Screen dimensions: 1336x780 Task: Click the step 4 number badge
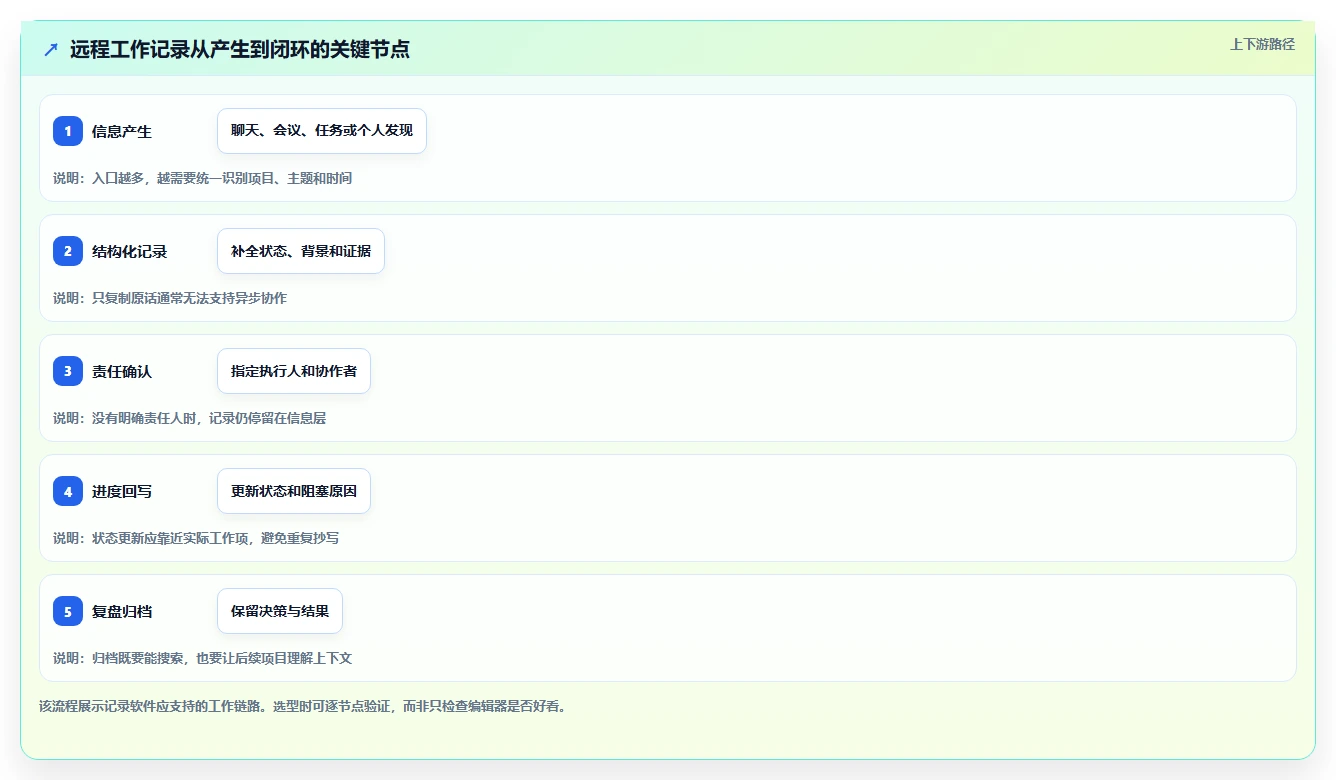68,491
